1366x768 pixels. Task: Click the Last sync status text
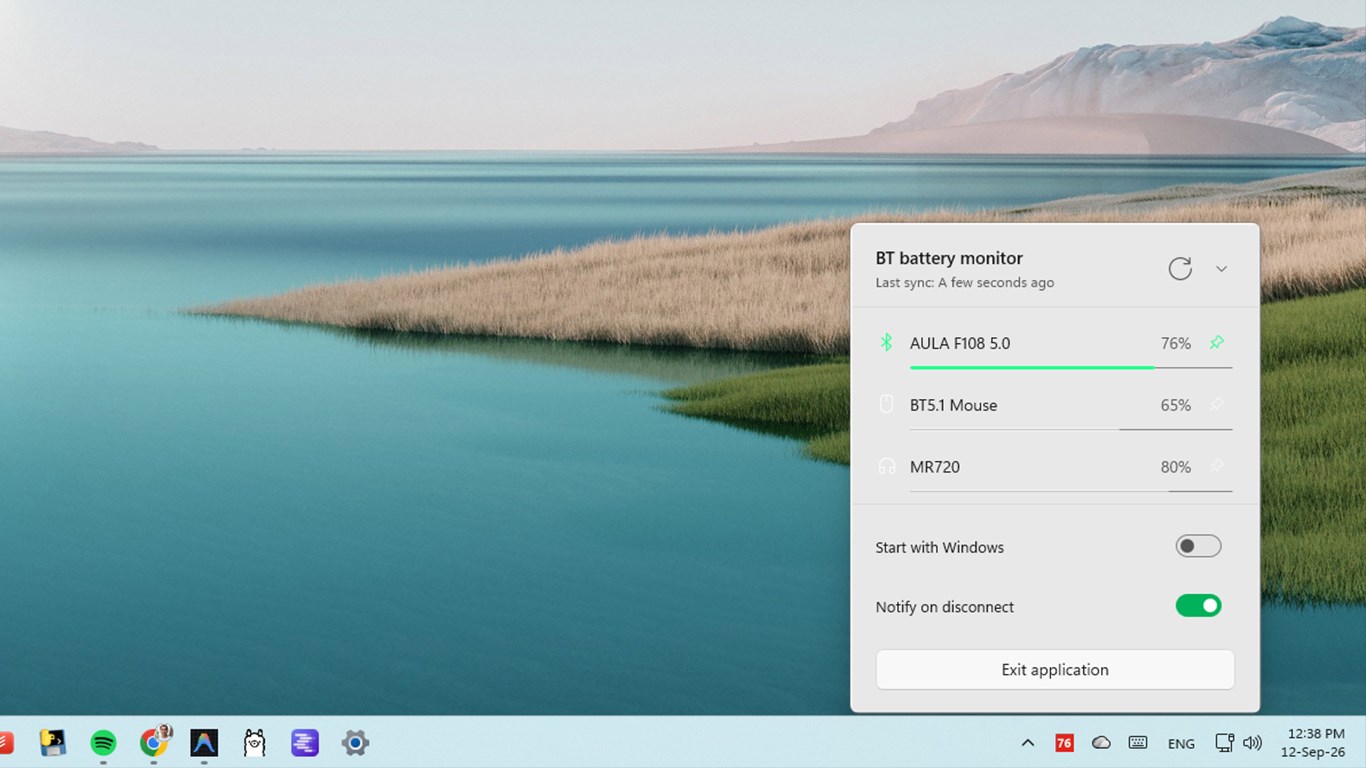965,283
